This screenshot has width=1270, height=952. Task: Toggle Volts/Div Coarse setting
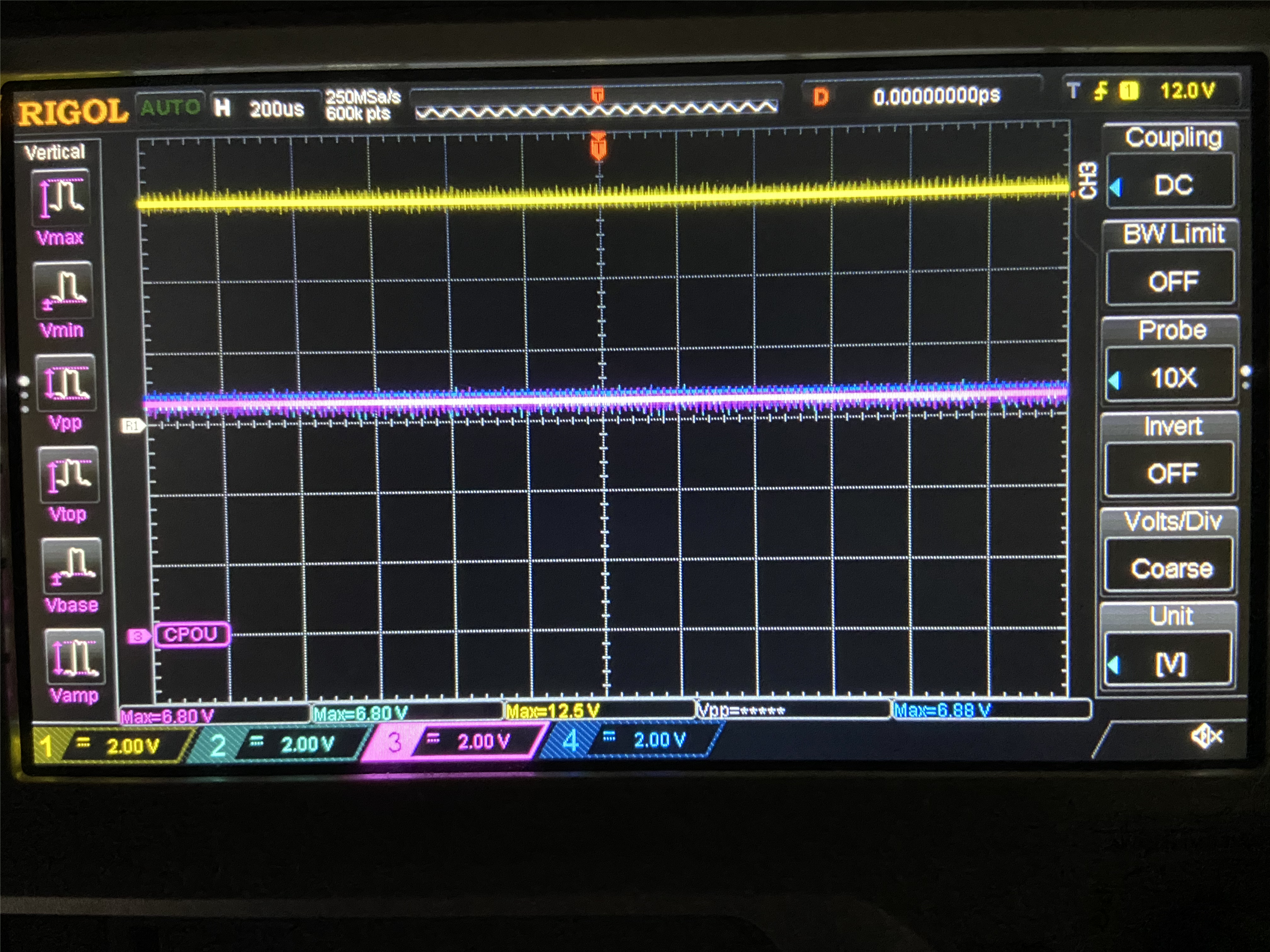[x=1169, y=569]
